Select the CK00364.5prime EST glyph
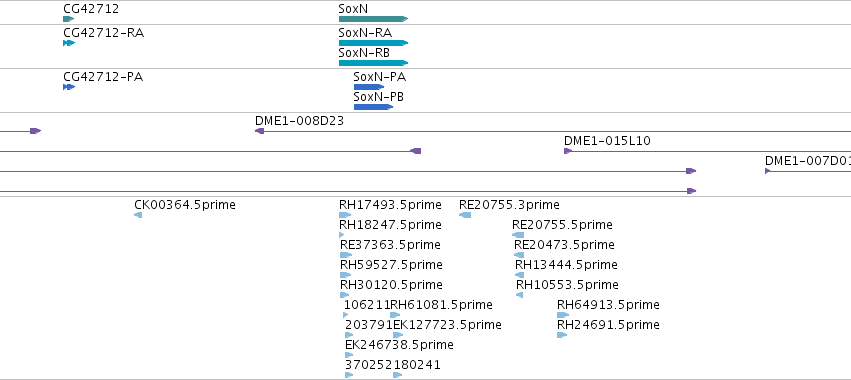851x380 pixels. (x=138, y=215)
